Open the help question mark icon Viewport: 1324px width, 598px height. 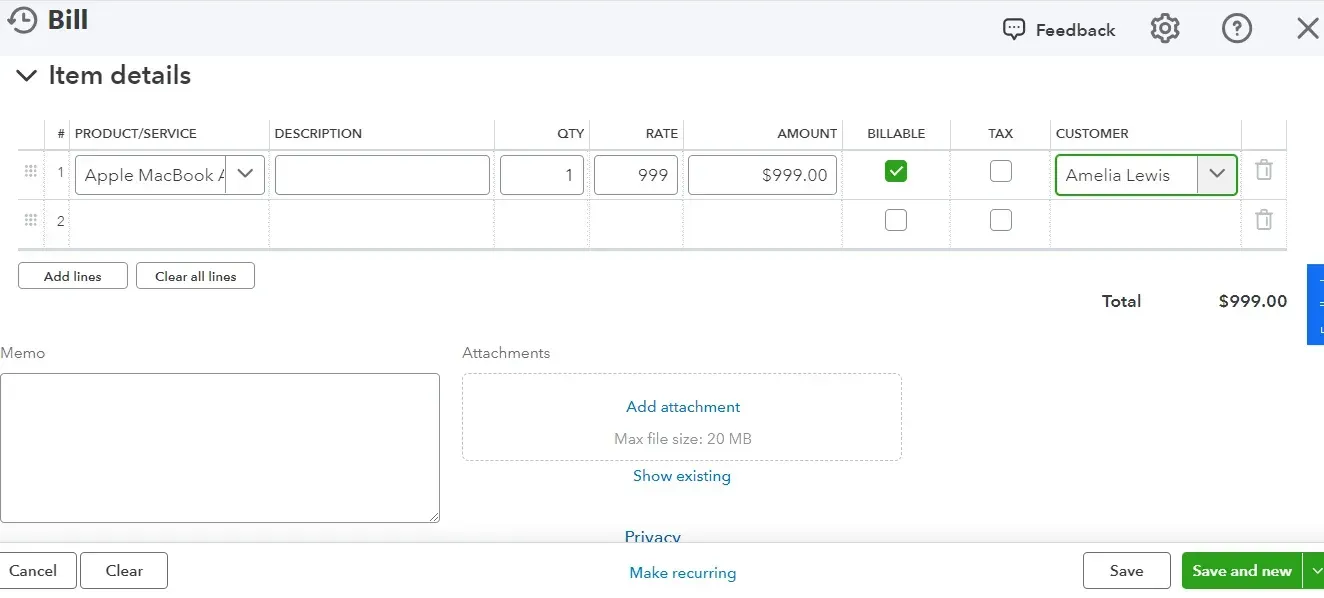(x=1237, y=29)
